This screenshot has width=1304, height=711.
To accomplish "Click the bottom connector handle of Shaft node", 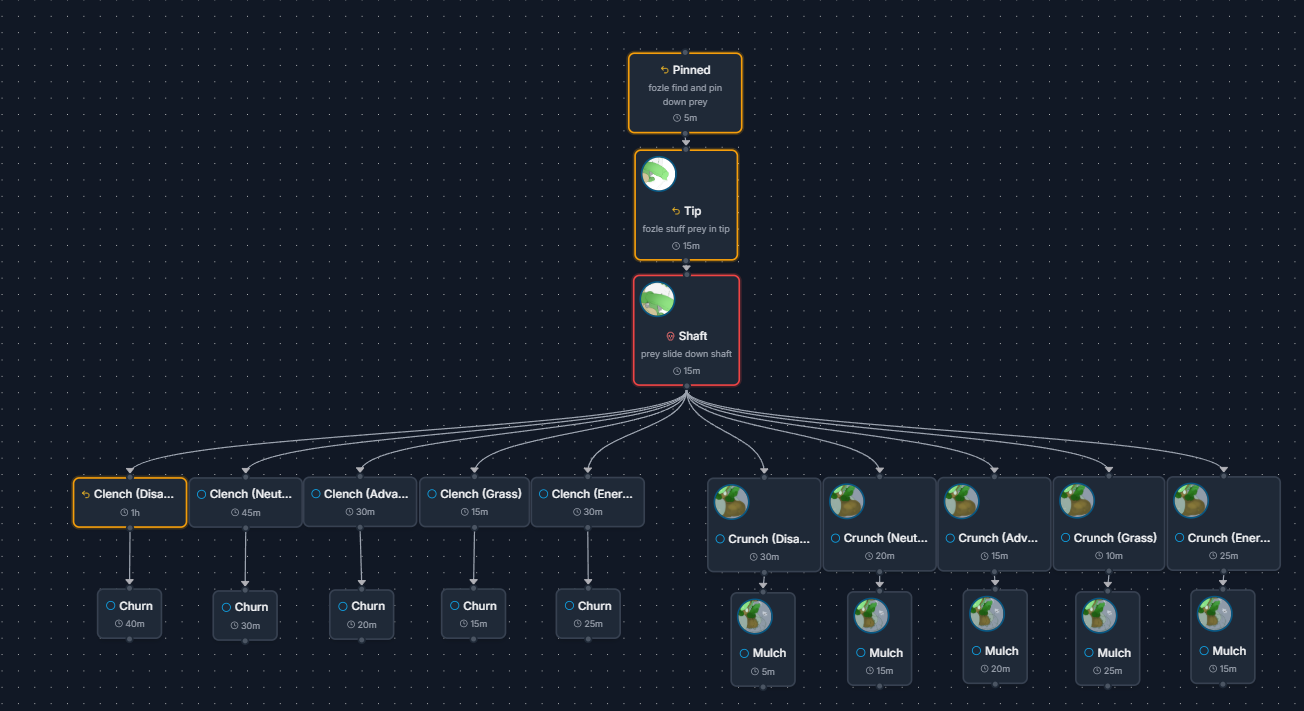I will click(687, 385).
